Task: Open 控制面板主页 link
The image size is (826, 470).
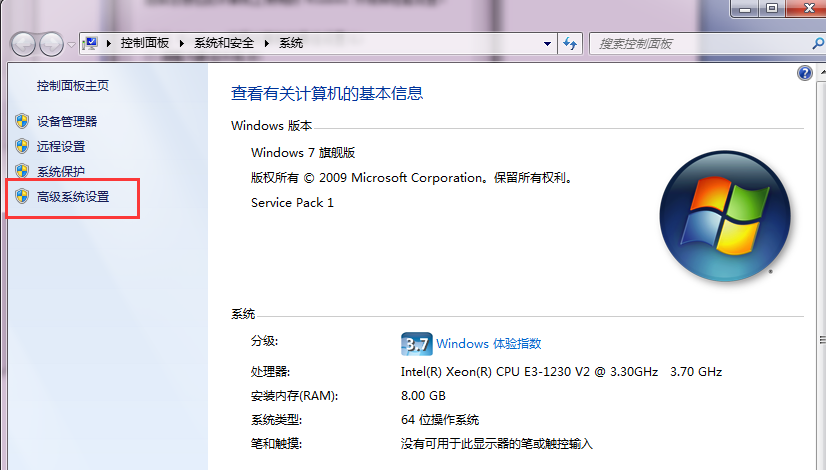Action: coord(73,85)
